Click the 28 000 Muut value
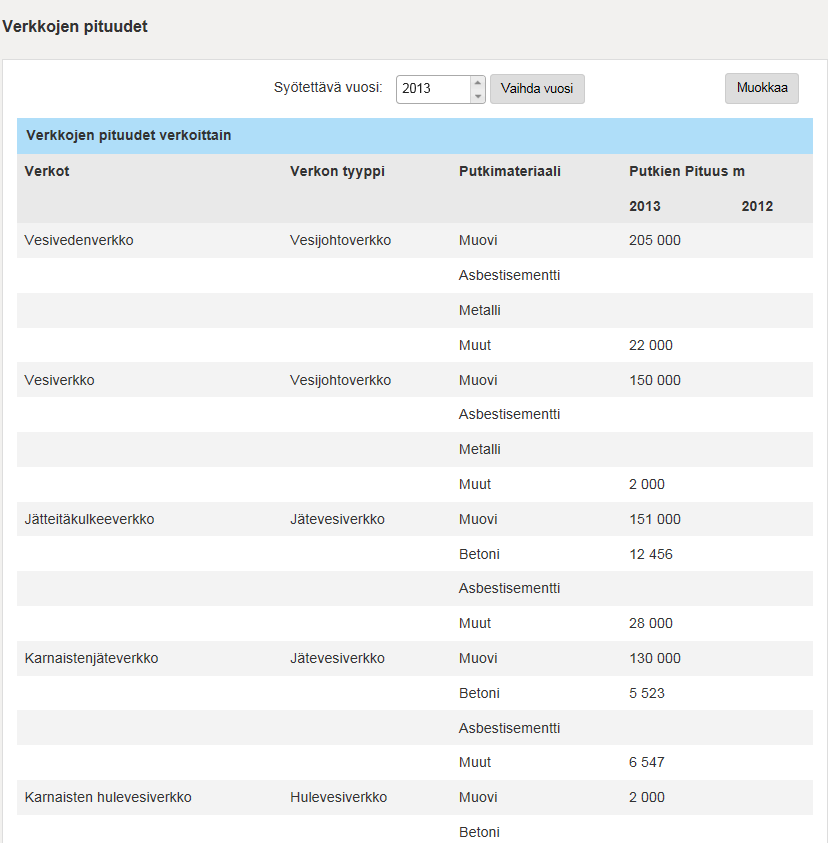Viewport: 828px width, 843px height. (x=651, y=624)
